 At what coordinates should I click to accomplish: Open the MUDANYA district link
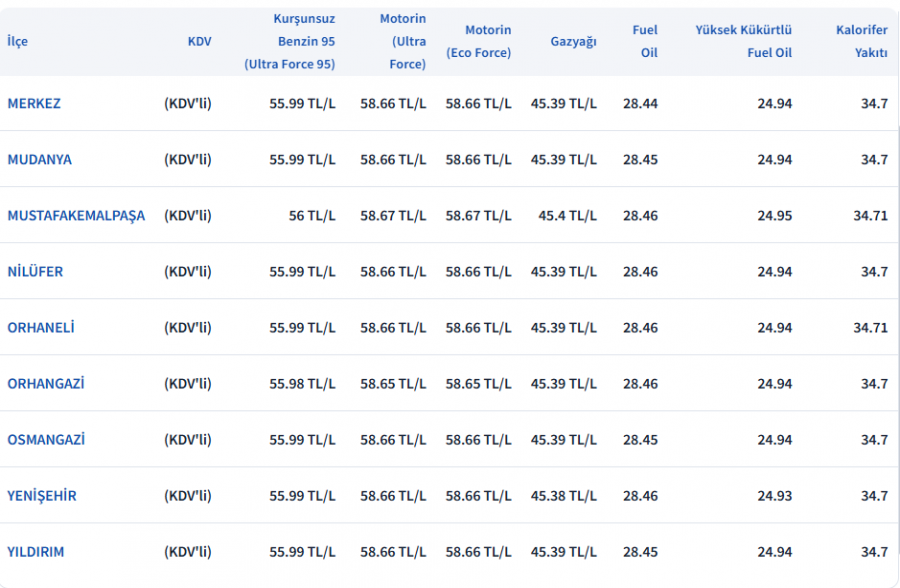40,159
